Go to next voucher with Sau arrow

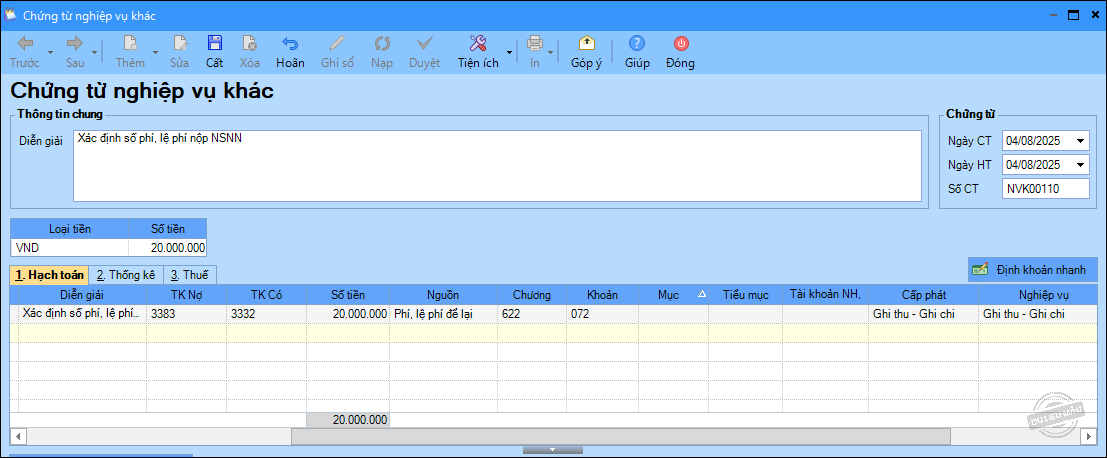[75, 44]
